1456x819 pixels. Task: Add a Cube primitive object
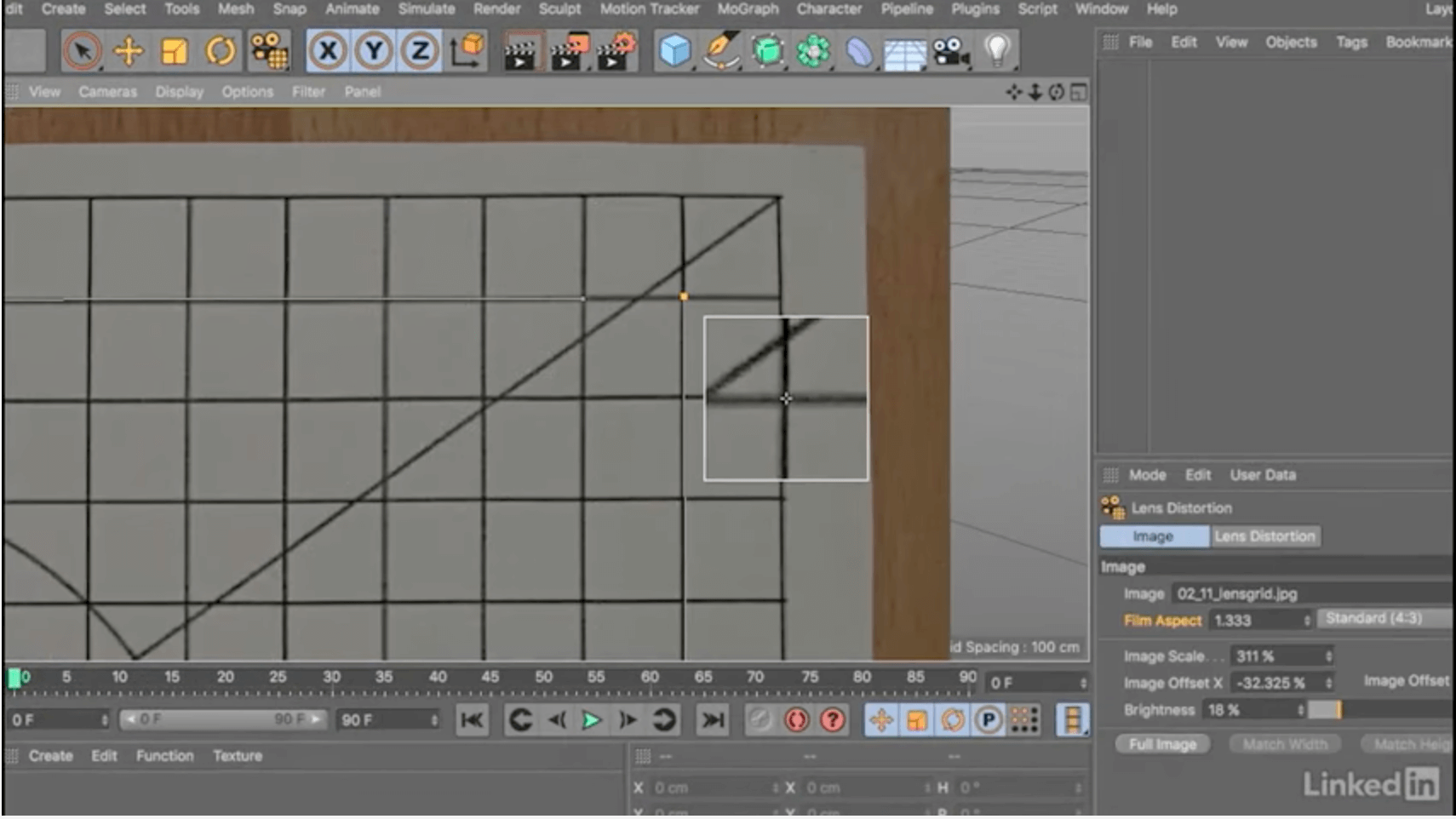click(x=674, y=51)
